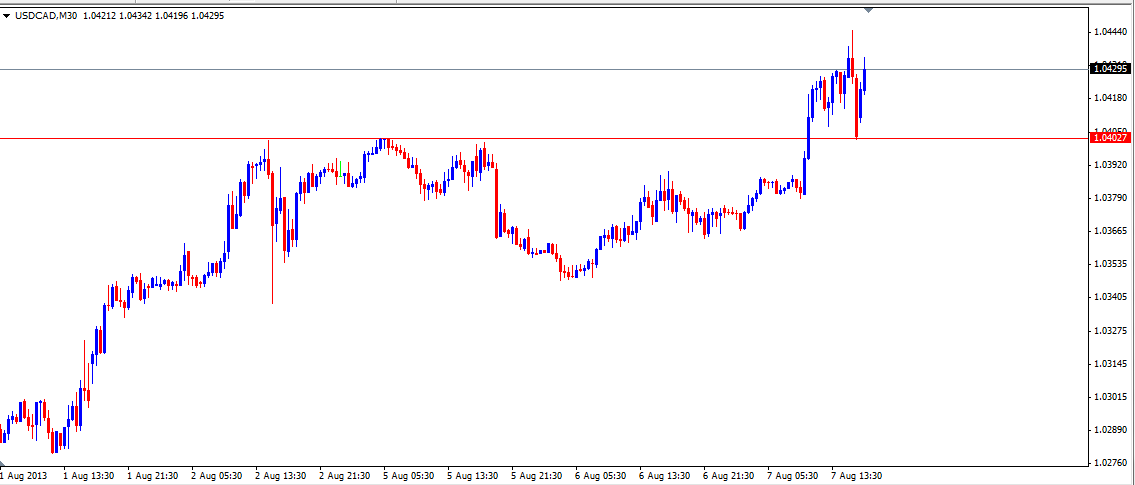Click the 1.04440 price axis label
Viewport: 1135px width, 485px height.
pos(1109,32)
